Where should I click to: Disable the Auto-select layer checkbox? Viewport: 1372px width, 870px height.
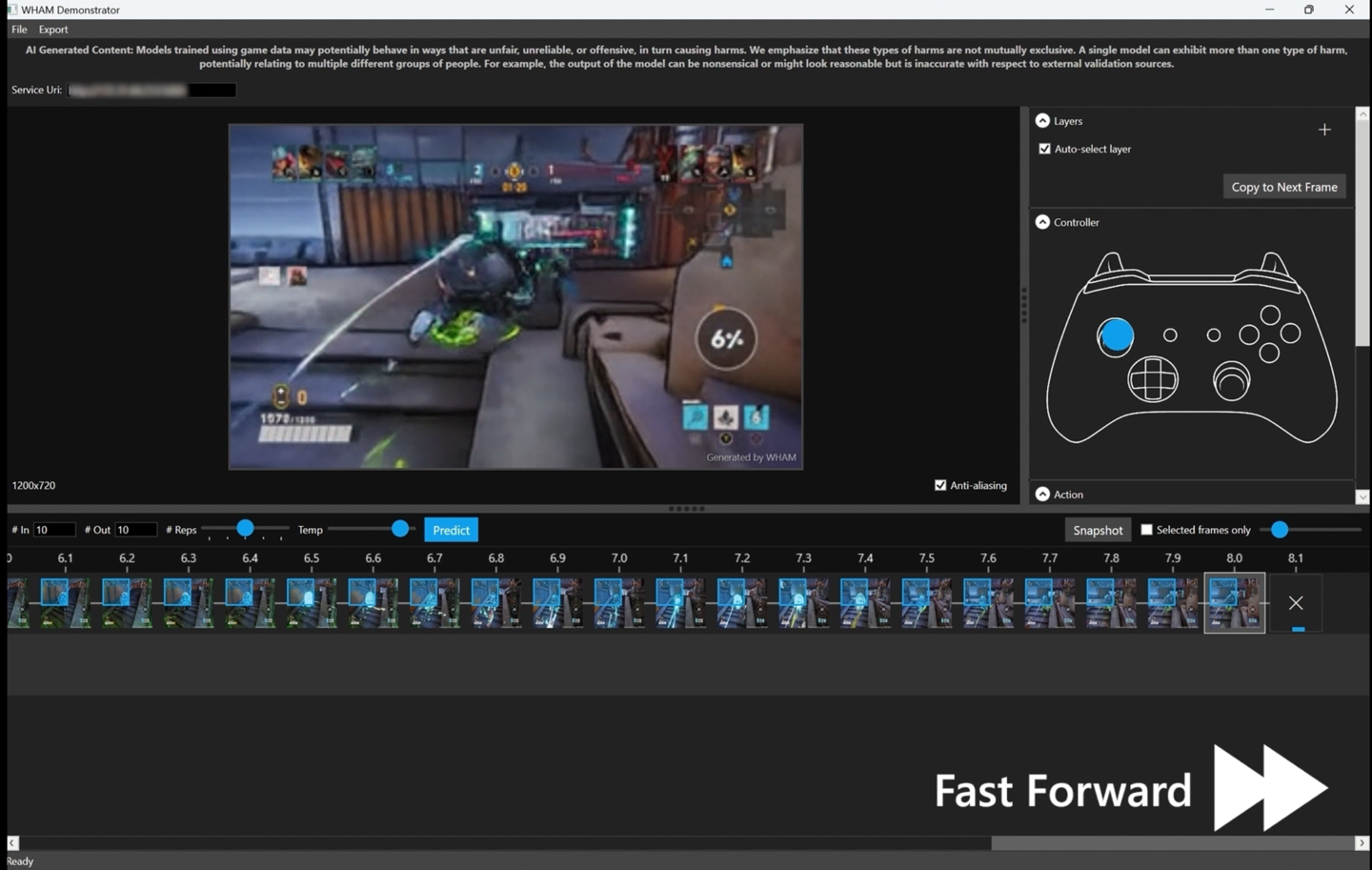point(1044,149)
